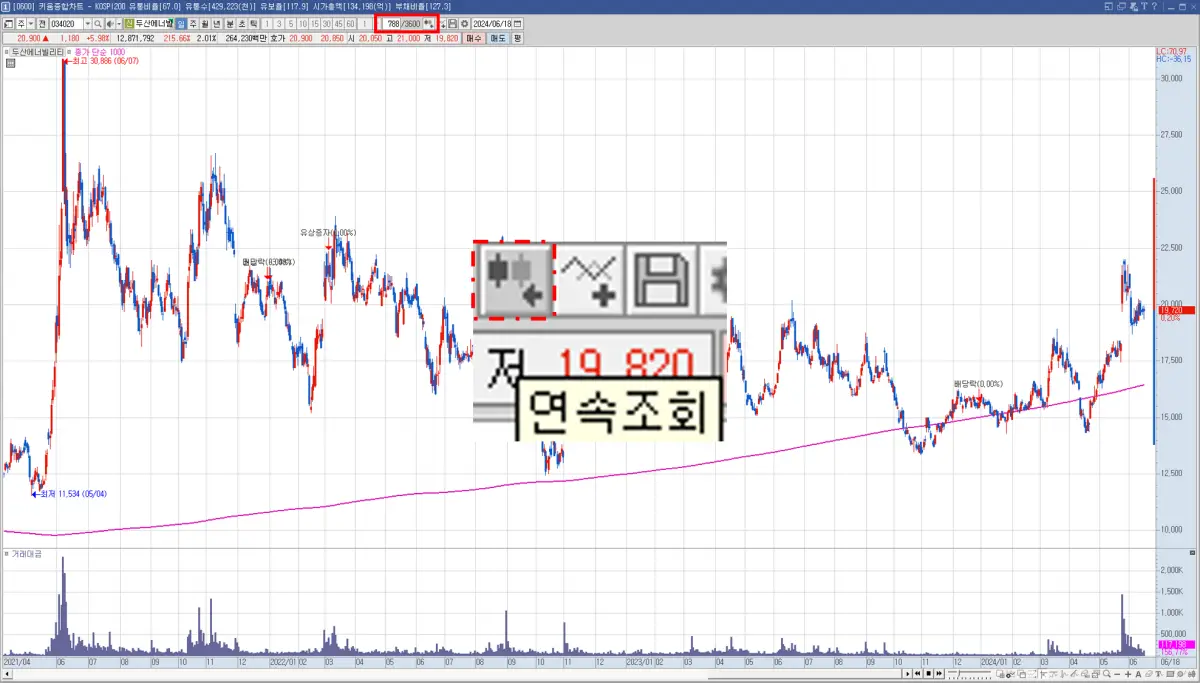Switch to the 년 yearly chart tab
The height and width of the screenshot is (683, 1200).
tap(216, 23)
